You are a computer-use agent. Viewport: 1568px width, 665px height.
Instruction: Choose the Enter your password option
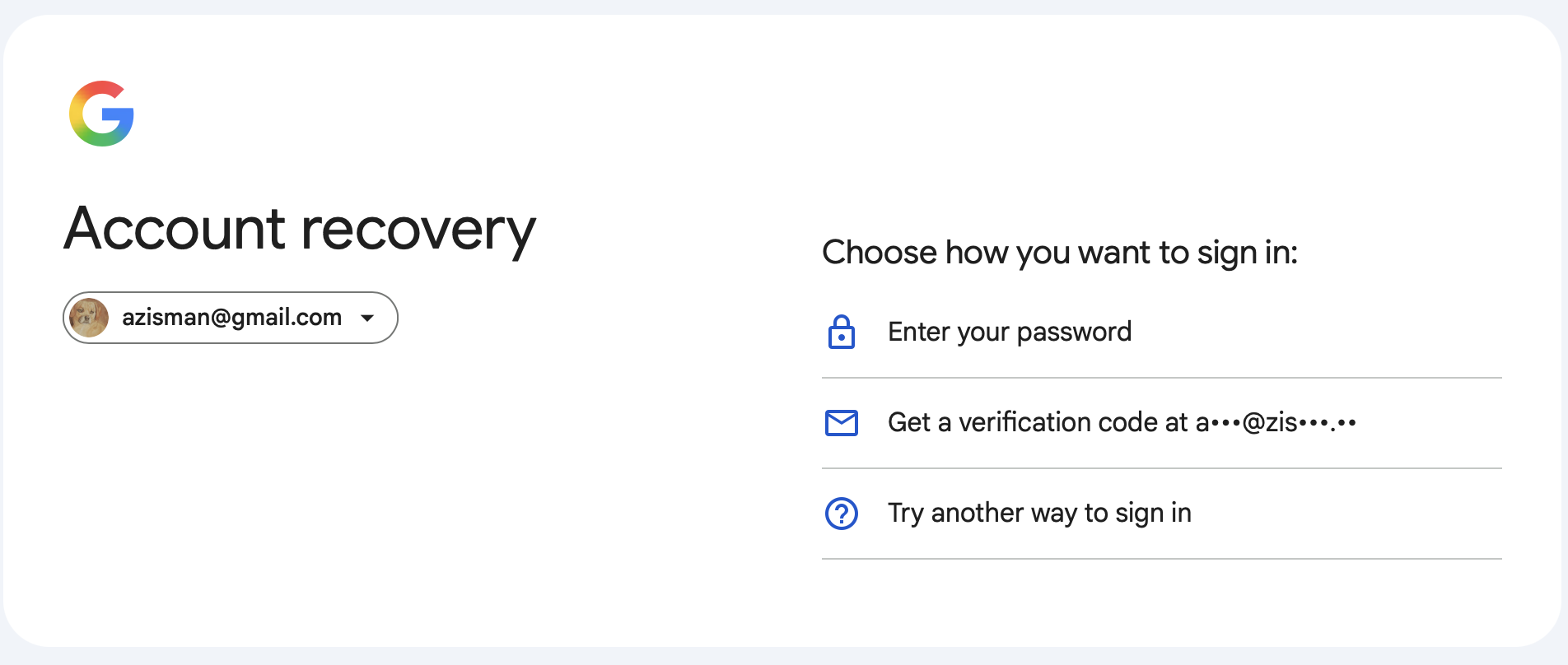pyautogui.click(x=1010, y=332)
